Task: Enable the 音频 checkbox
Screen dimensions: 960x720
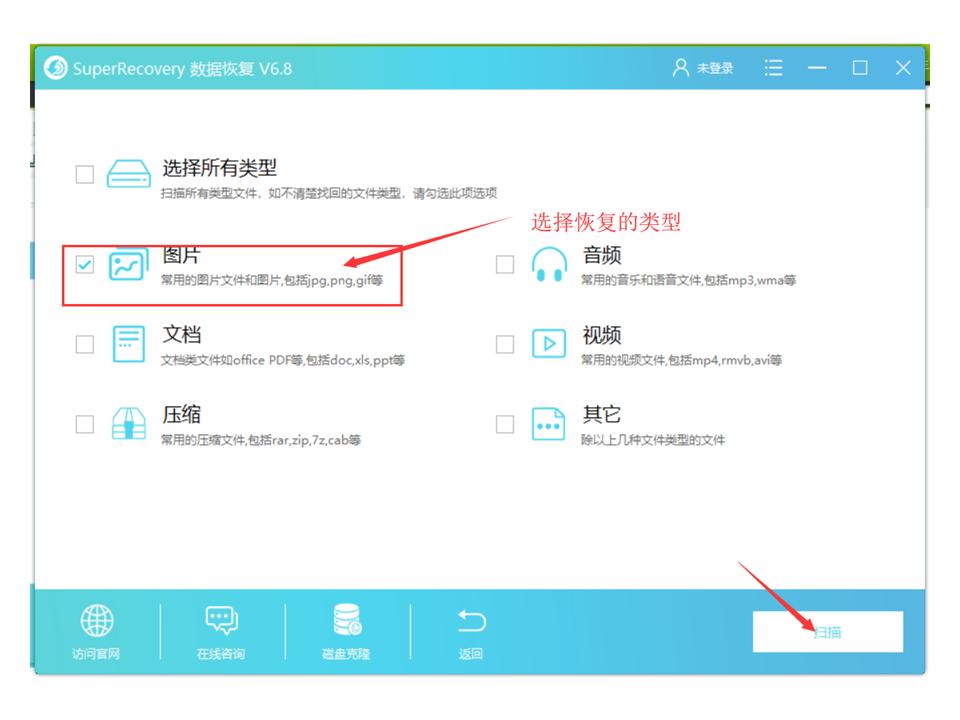Action: (507, 262)
